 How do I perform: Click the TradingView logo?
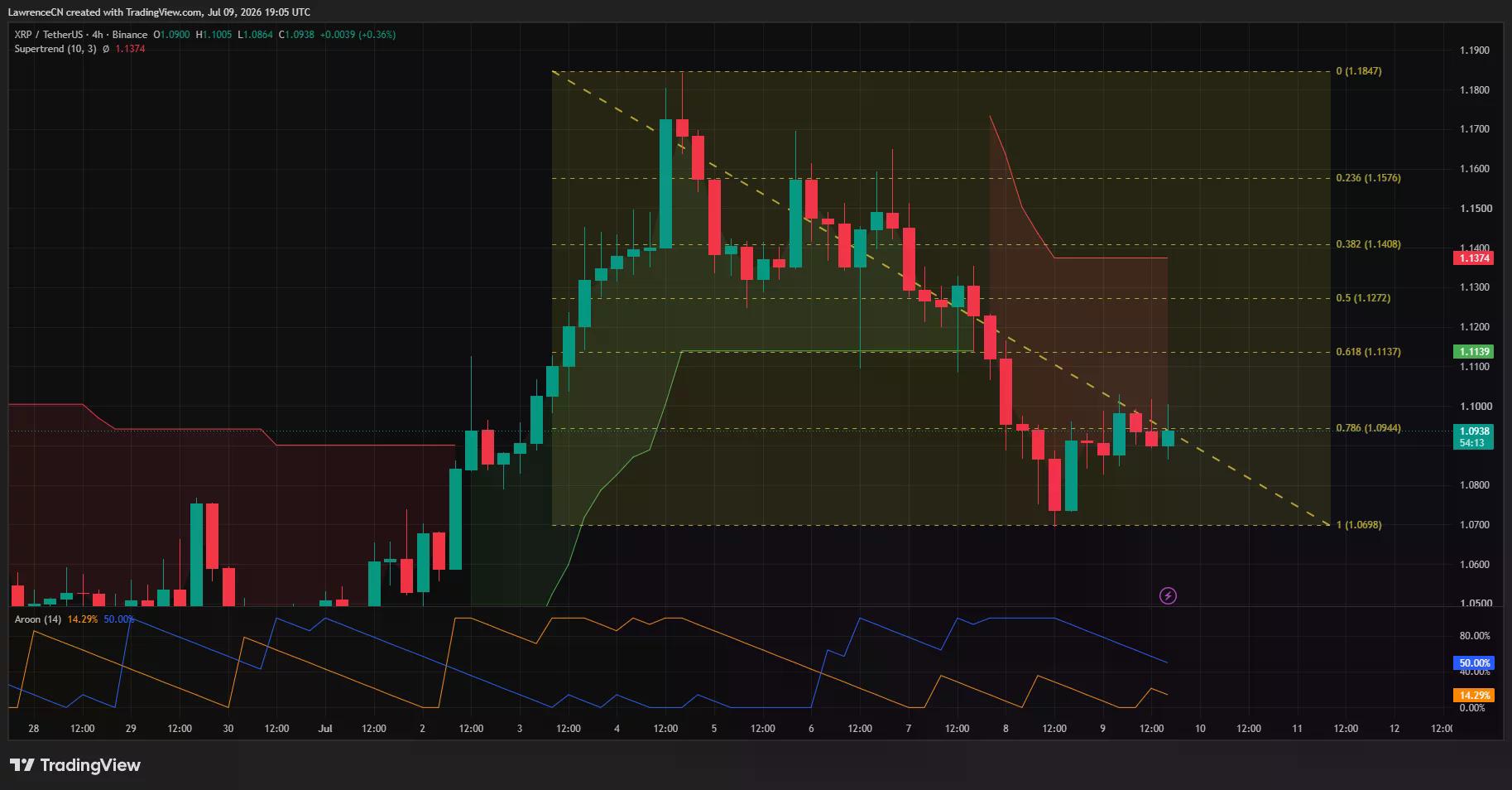point(75,765)
